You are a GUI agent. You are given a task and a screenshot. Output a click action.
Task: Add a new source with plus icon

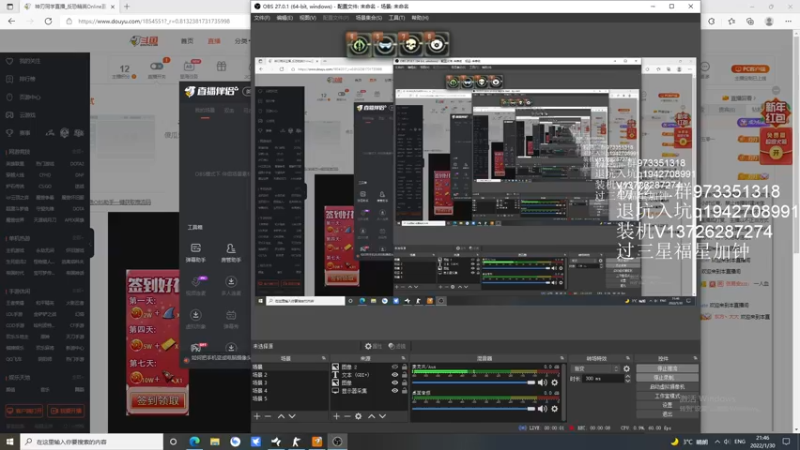(336, 416)
